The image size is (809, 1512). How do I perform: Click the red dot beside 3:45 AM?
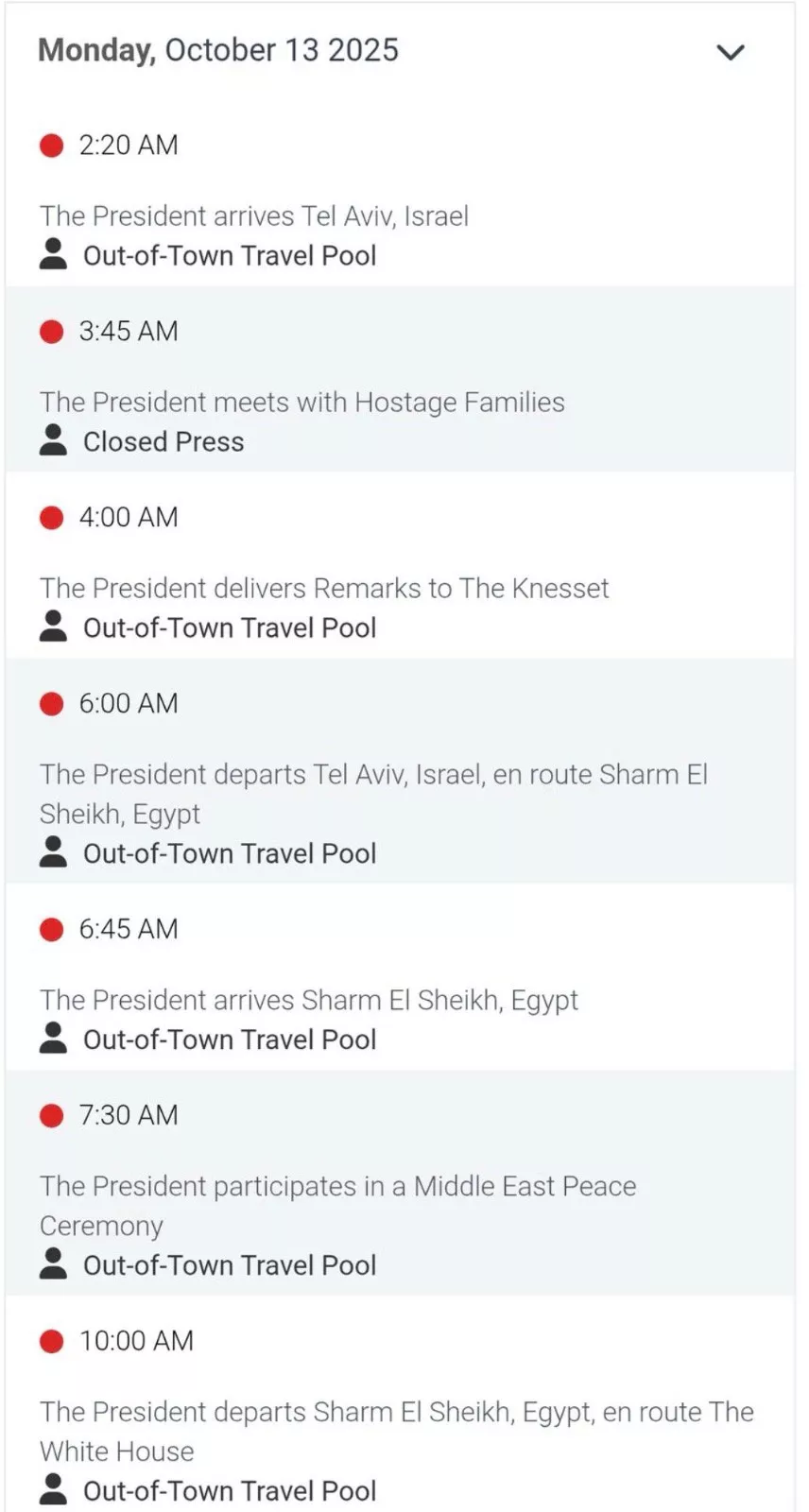51,332
